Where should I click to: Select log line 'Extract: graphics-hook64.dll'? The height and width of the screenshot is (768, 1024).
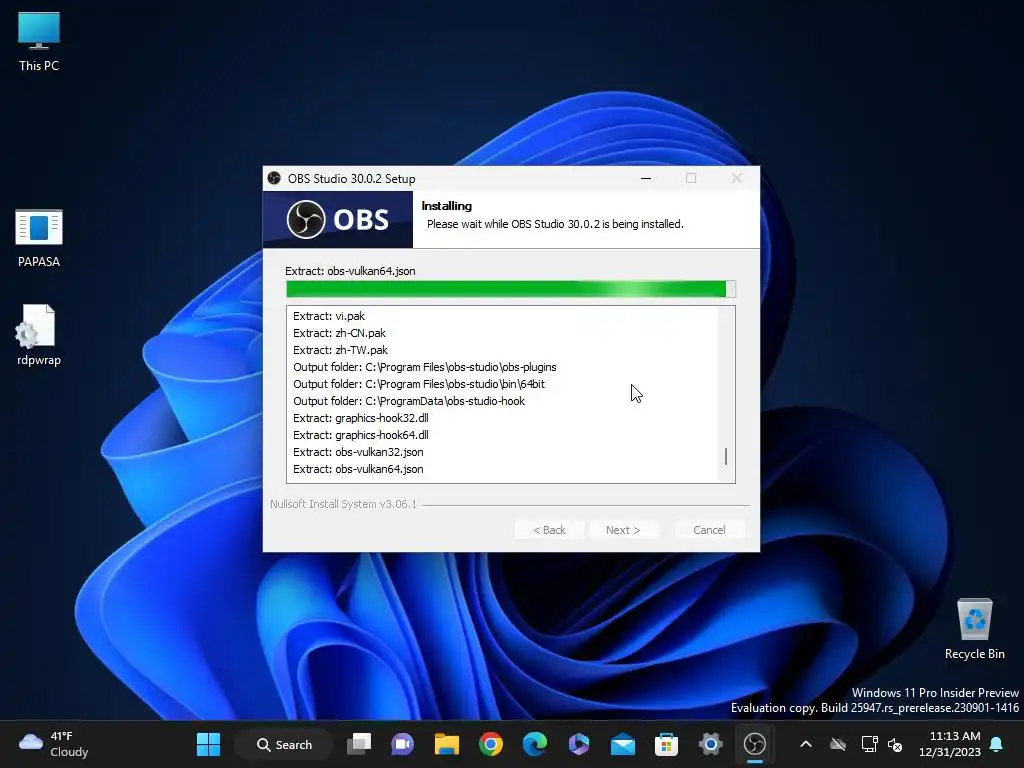(x=360, y=435)
